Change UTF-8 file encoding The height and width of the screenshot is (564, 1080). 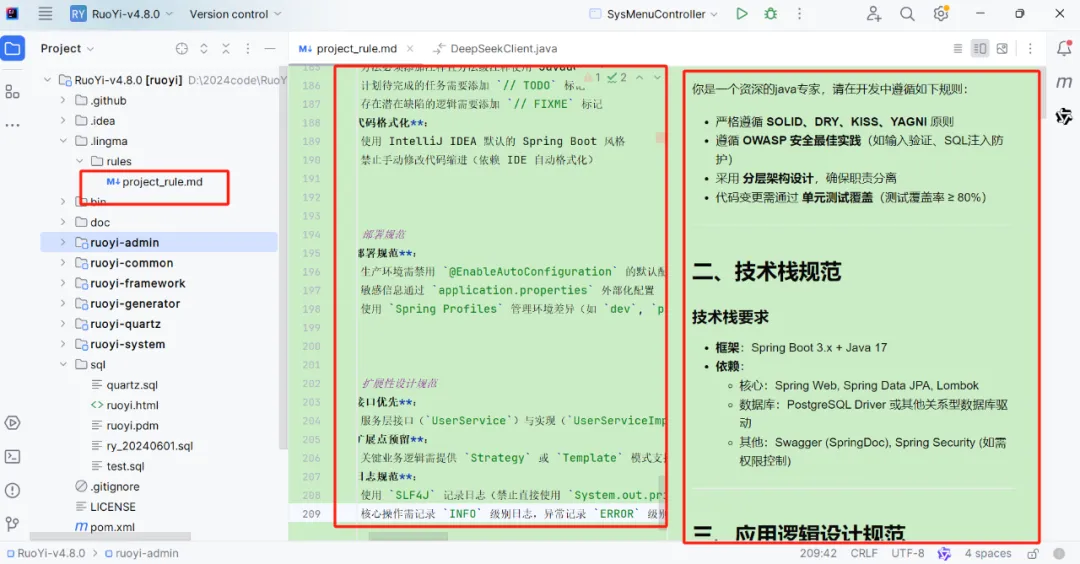point(907,553)
